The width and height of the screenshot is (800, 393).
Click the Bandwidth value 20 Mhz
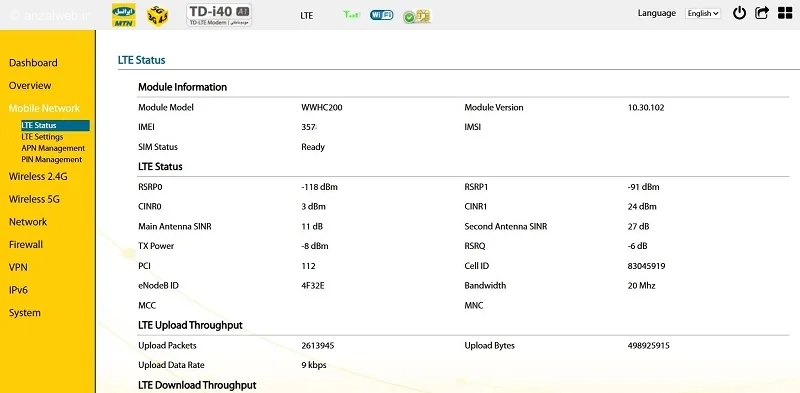tap(641, 286)
